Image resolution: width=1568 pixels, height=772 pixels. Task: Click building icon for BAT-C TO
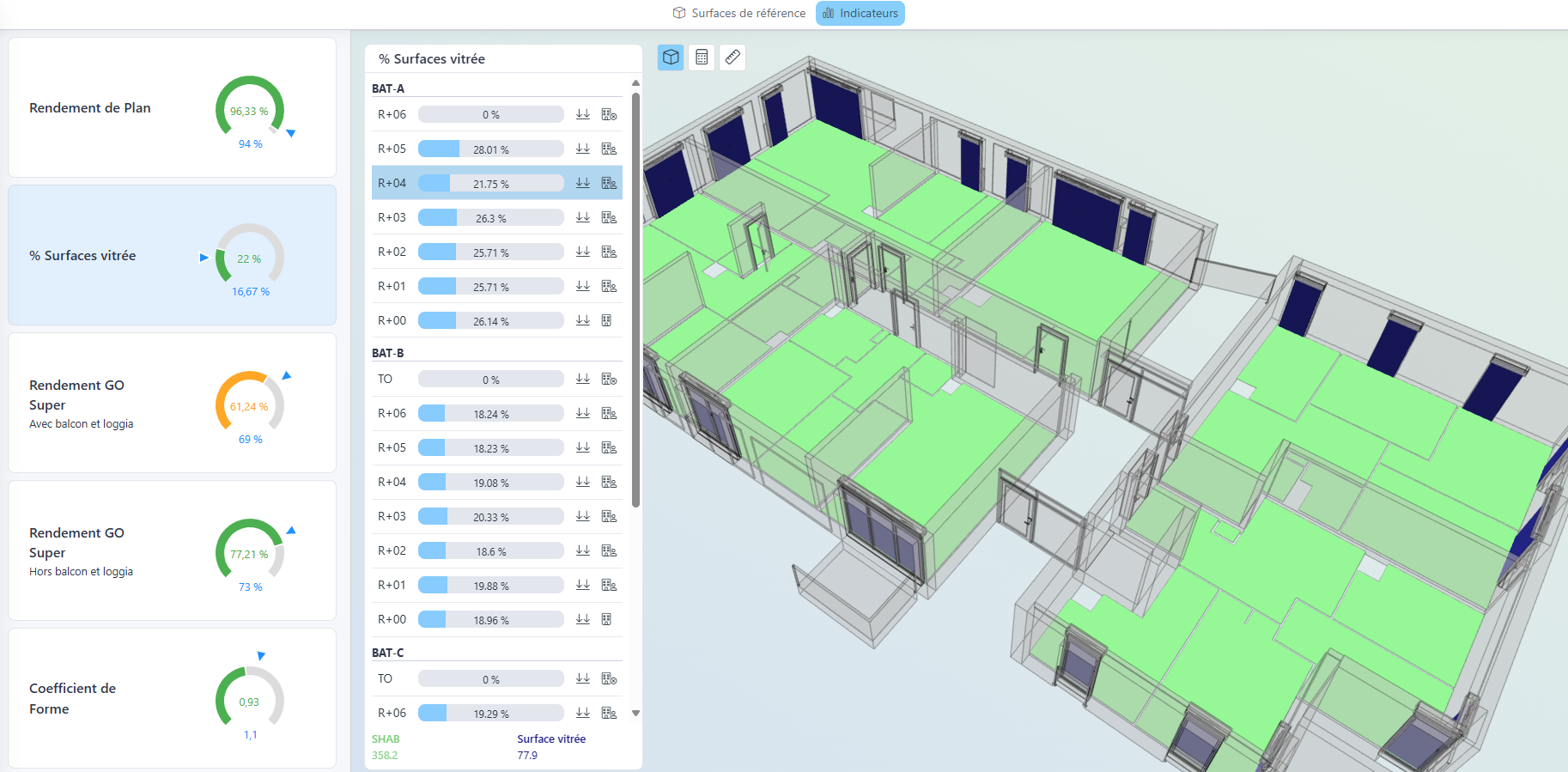click(609, 678)
